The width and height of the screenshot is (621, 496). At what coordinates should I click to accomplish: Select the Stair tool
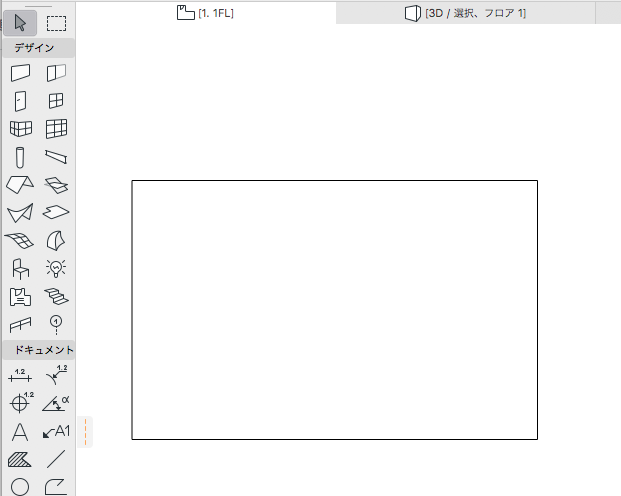tap(56, 296)
